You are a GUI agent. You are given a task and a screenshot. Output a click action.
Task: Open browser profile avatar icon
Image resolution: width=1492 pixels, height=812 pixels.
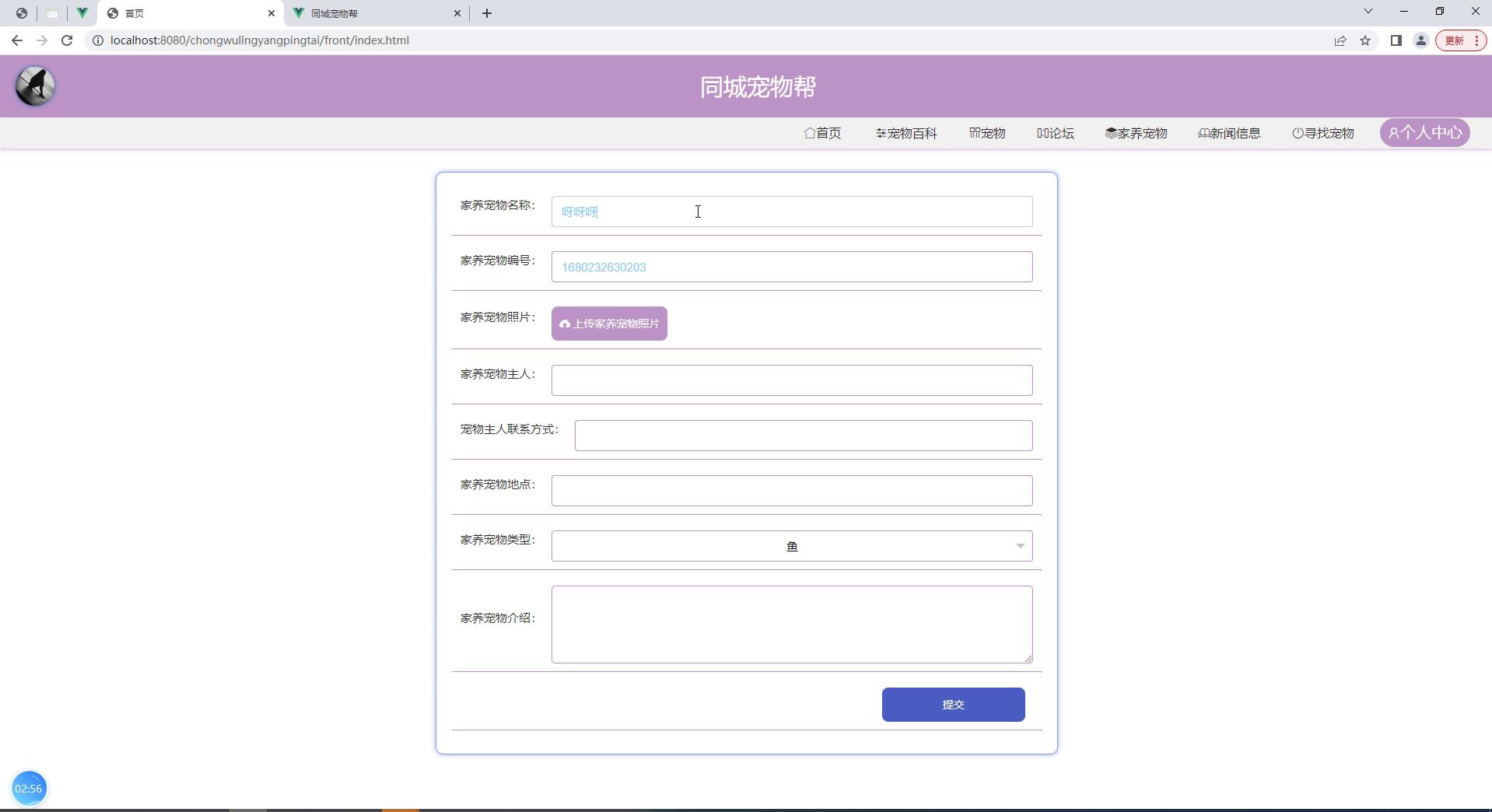click(1421, 40)
